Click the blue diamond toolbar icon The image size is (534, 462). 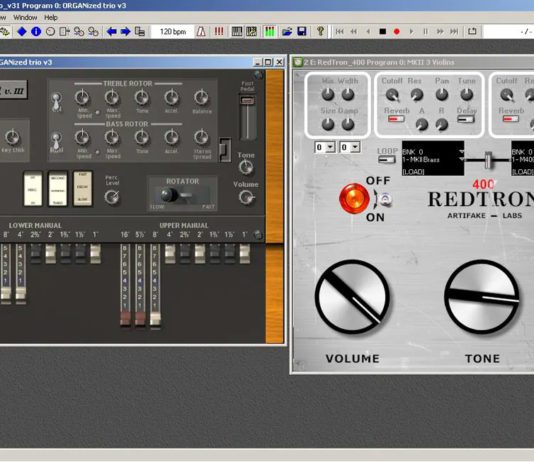point(22,32)
